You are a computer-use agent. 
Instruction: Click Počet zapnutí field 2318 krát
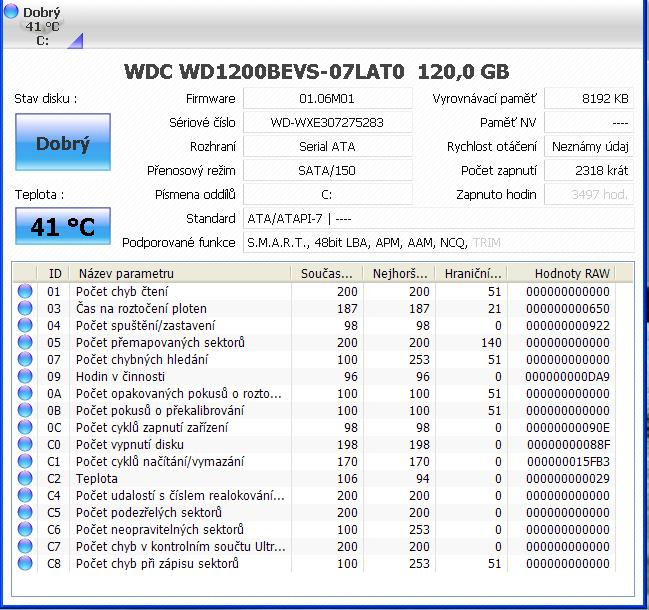(x=589, y=171)
